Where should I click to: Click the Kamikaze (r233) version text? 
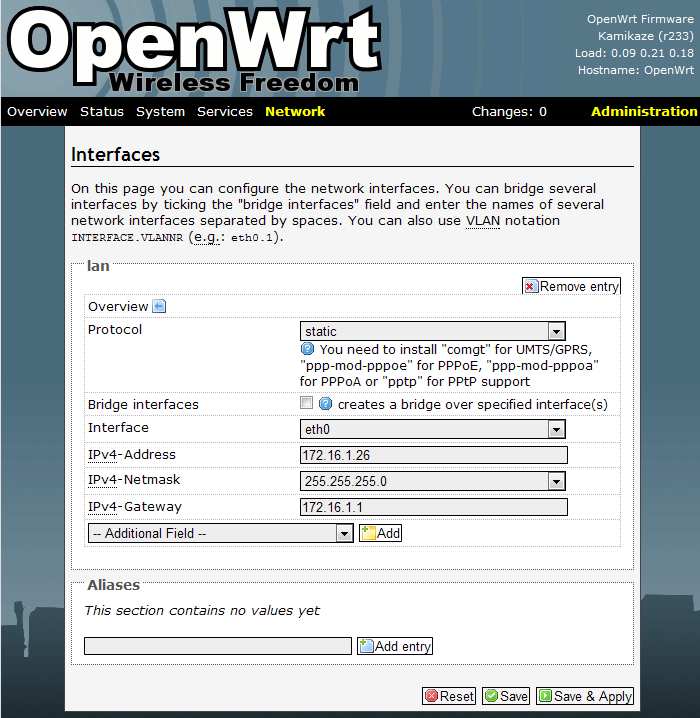tap(646, 36)
